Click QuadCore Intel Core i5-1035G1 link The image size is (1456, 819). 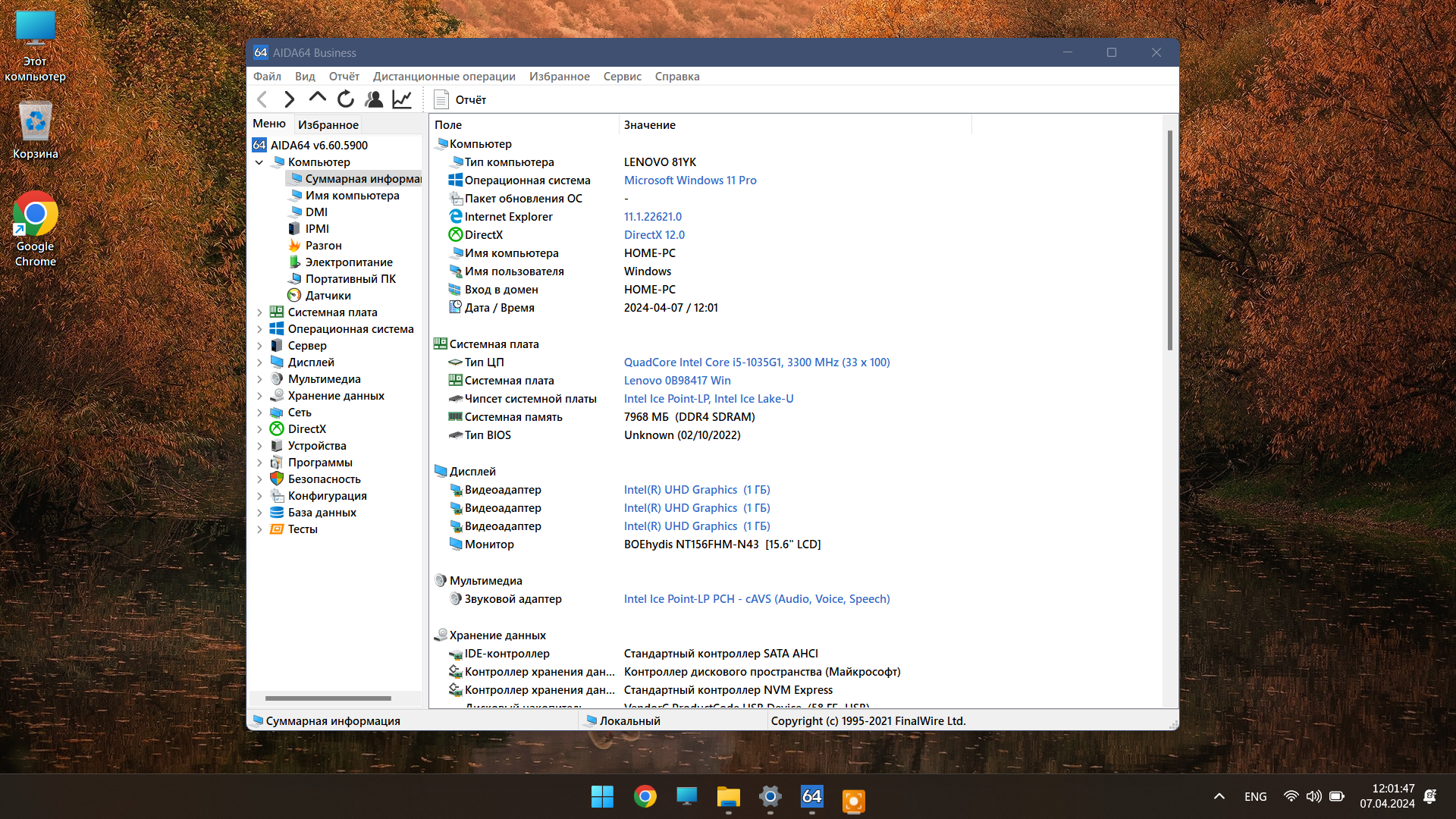[756, 362]
